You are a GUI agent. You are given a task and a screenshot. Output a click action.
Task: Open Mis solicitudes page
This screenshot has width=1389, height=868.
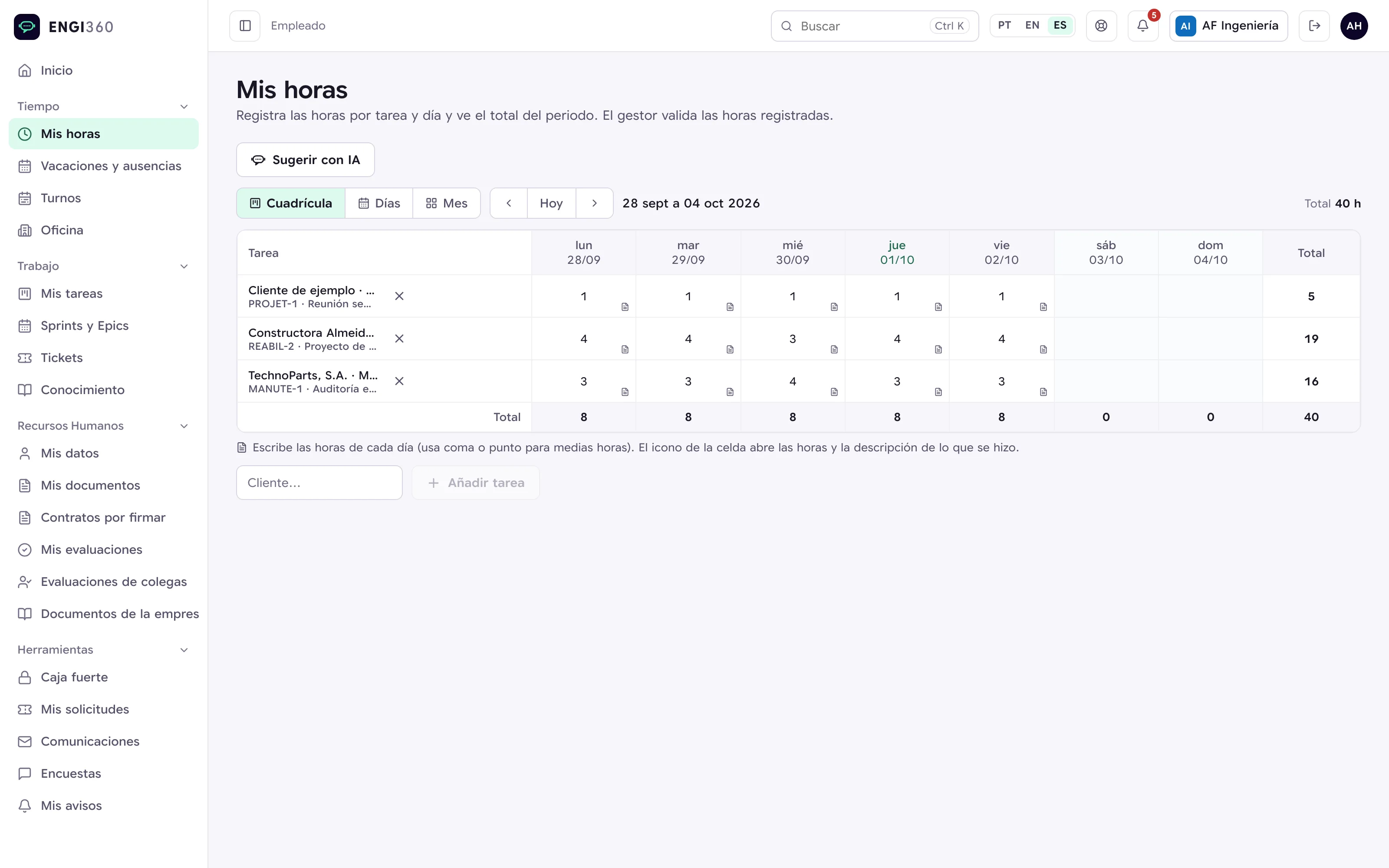104,710
